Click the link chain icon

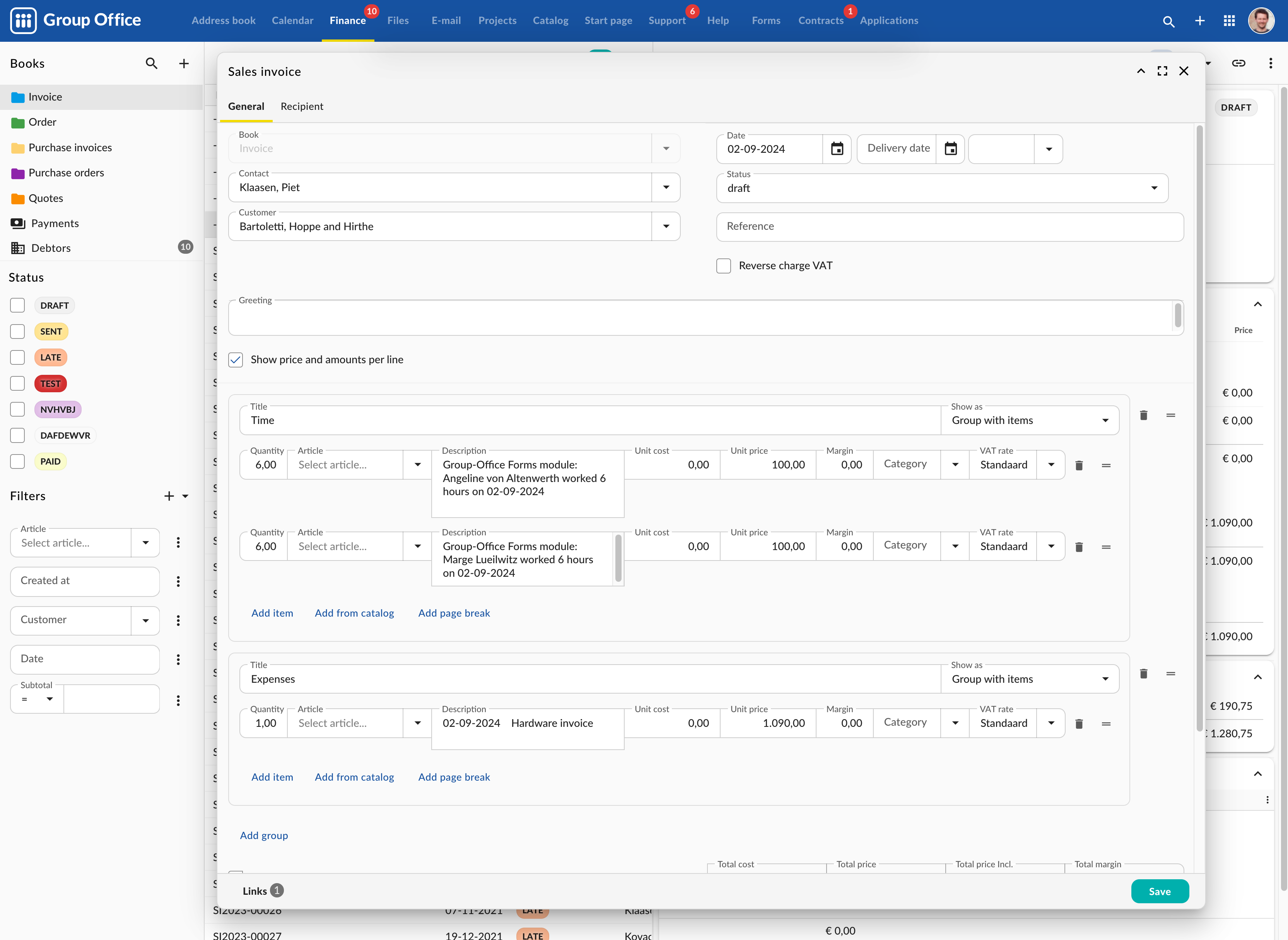(x=1238, y=63)
